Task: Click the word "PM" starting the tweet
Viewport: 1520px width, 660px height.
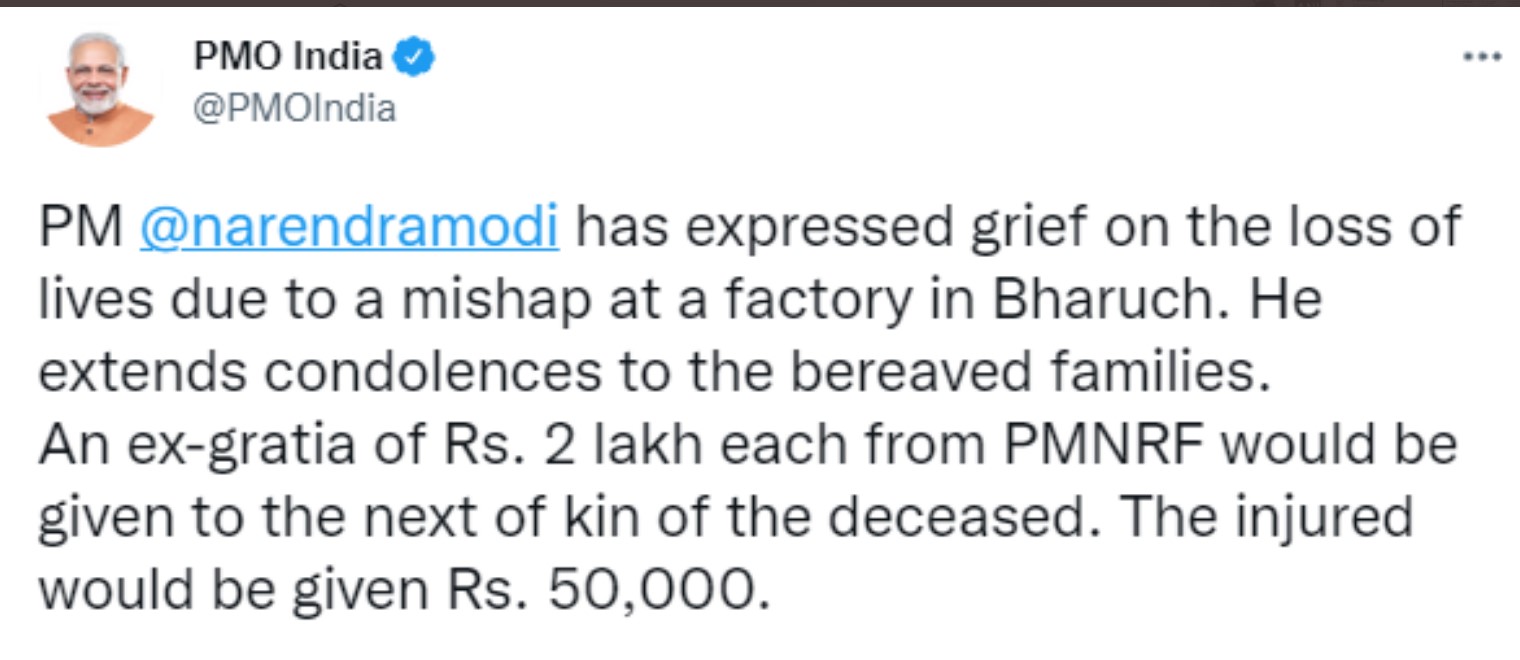Action: point(81,229)
